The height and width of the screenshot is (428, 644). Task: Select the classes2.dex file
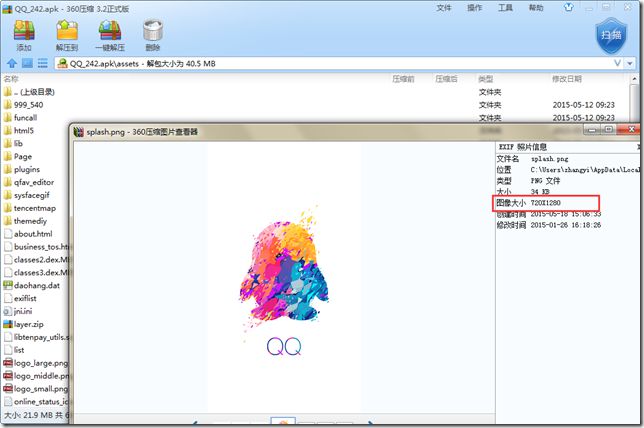36,260
